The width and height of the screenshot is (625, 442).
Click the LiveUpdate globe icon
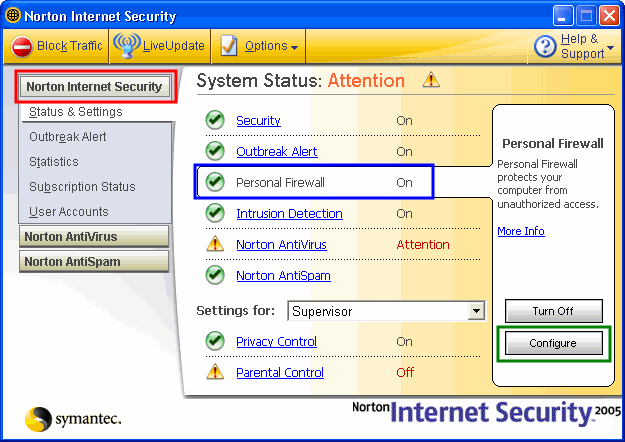126,45
